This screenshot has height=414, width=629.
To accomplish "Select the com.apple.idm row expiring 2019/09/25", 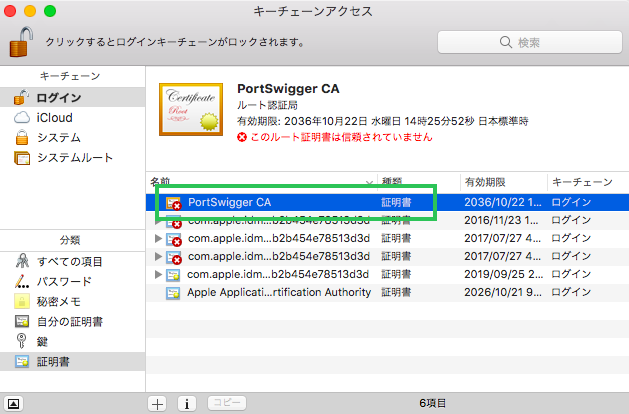I will tap(388, 274).
